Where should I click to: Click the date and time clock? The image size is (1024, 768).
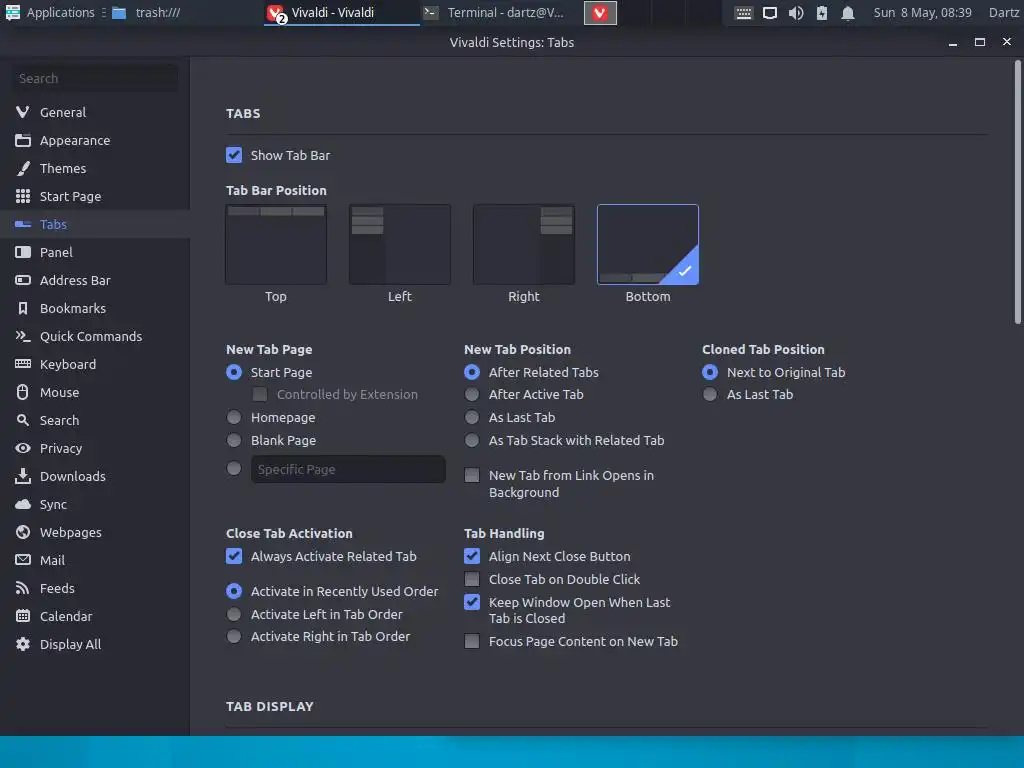pos(922,12)
